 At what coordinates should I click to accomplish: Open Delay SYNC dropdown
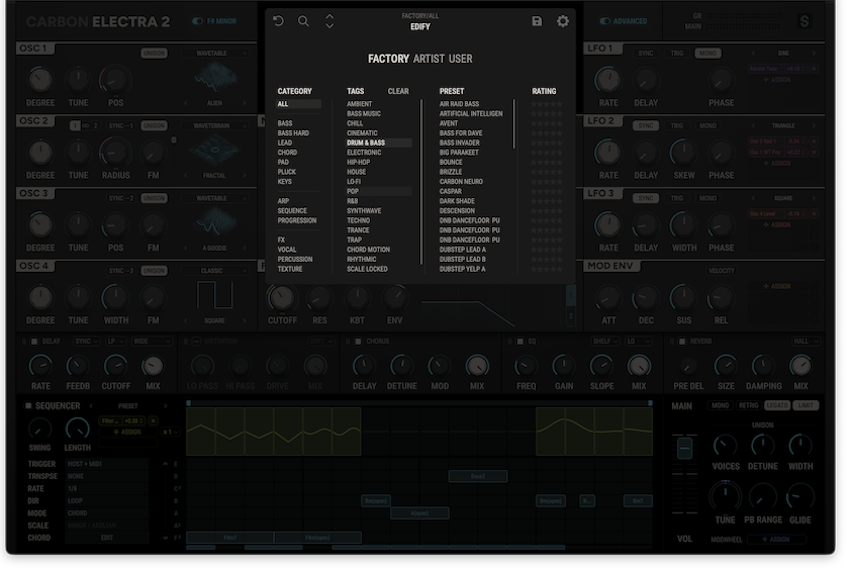[x=87, y=341]
